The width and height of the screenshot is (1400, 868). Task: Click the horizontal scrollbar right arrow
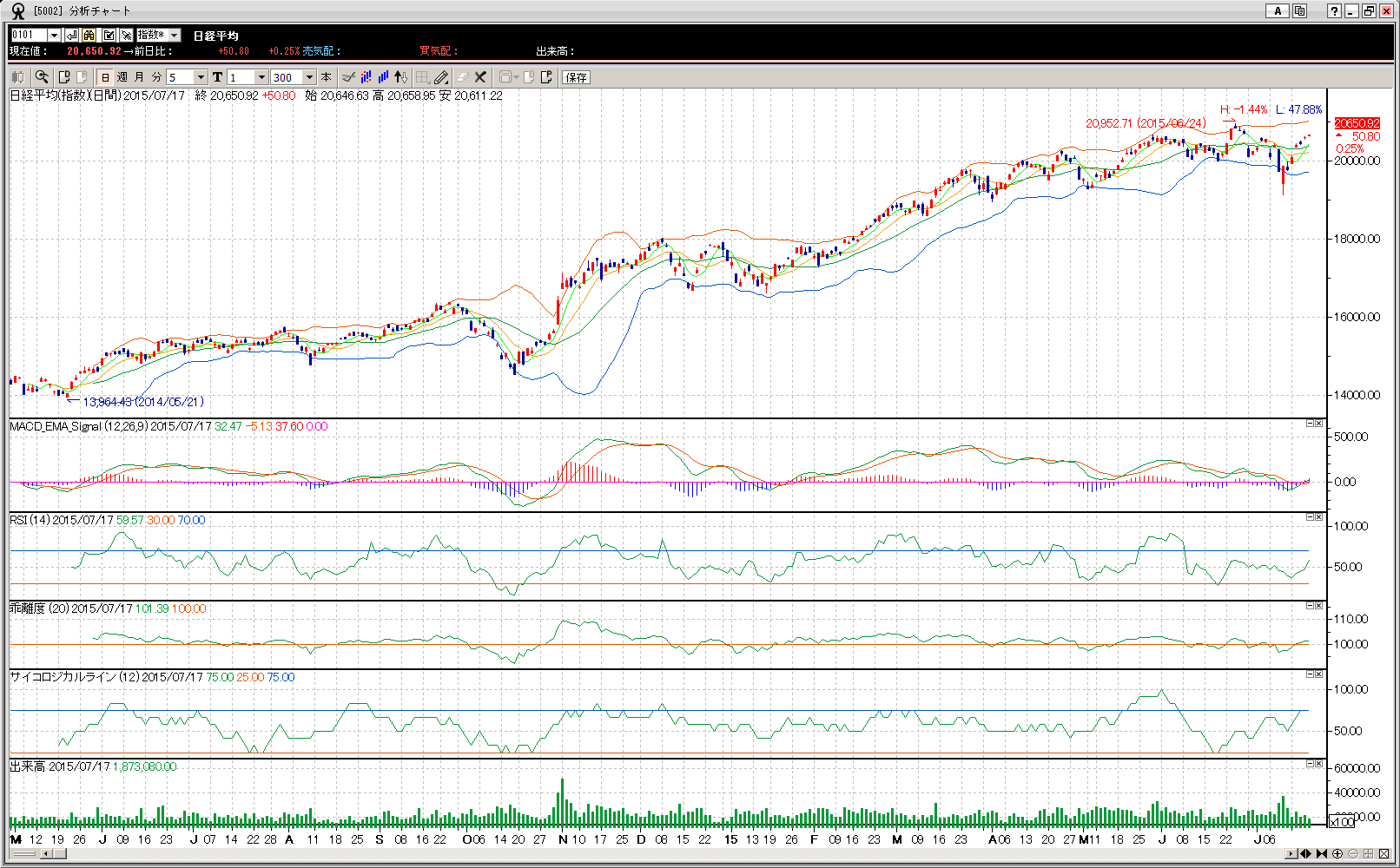[x=1291, y=854]
